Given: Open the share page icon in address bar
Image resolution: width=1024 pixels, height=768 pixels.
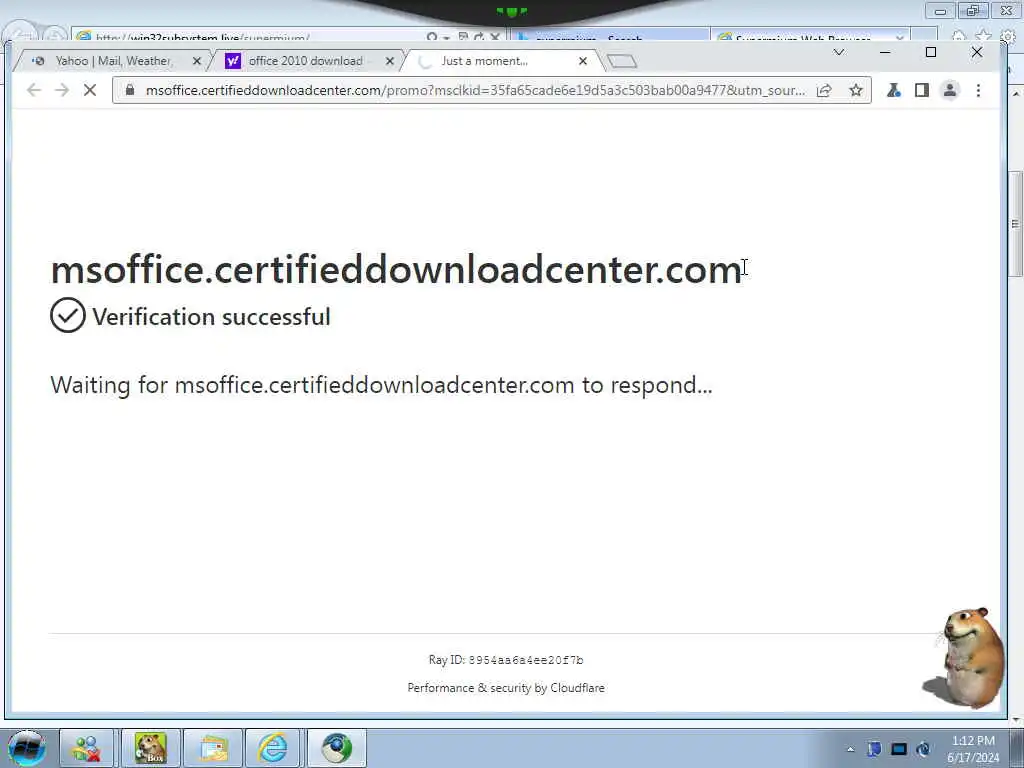Looking at the screenshot, I should click(825, 90).
